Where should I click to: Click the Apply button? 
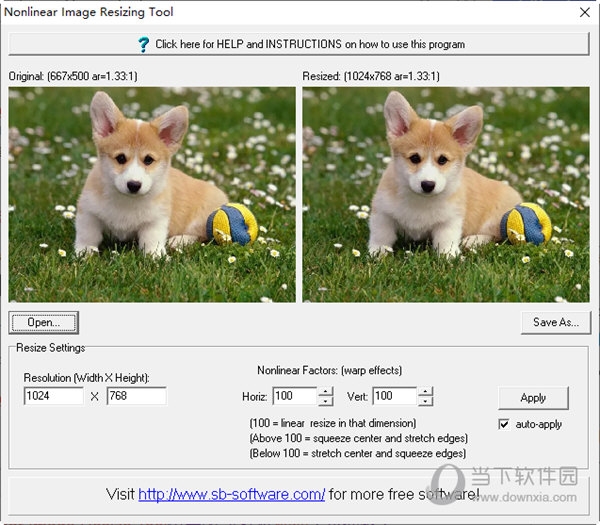pyautogui.click(x=533, y=398)
